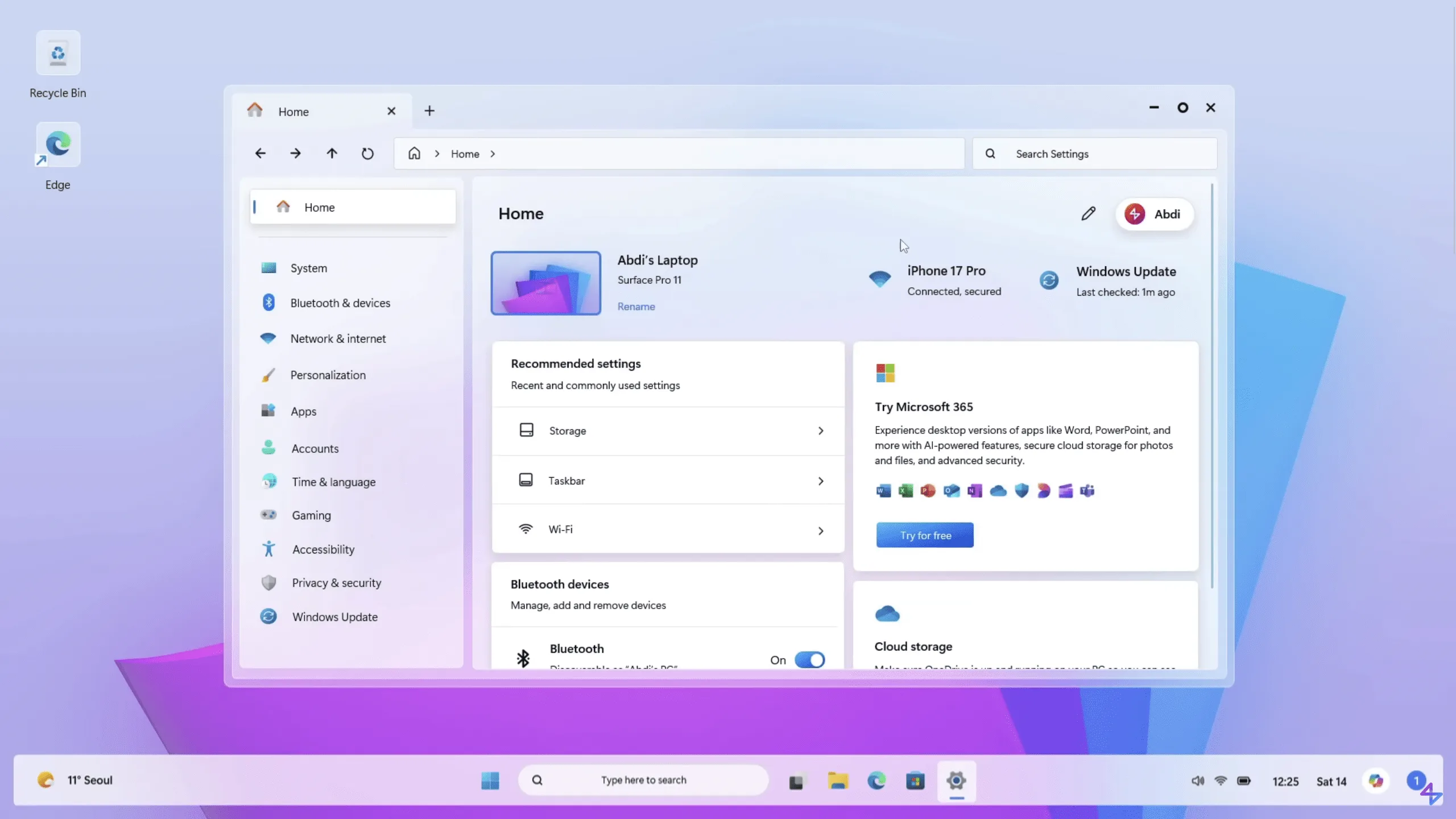
Task: Click the pencil edit icon beside Abdi
Action: coord(1088,214)
